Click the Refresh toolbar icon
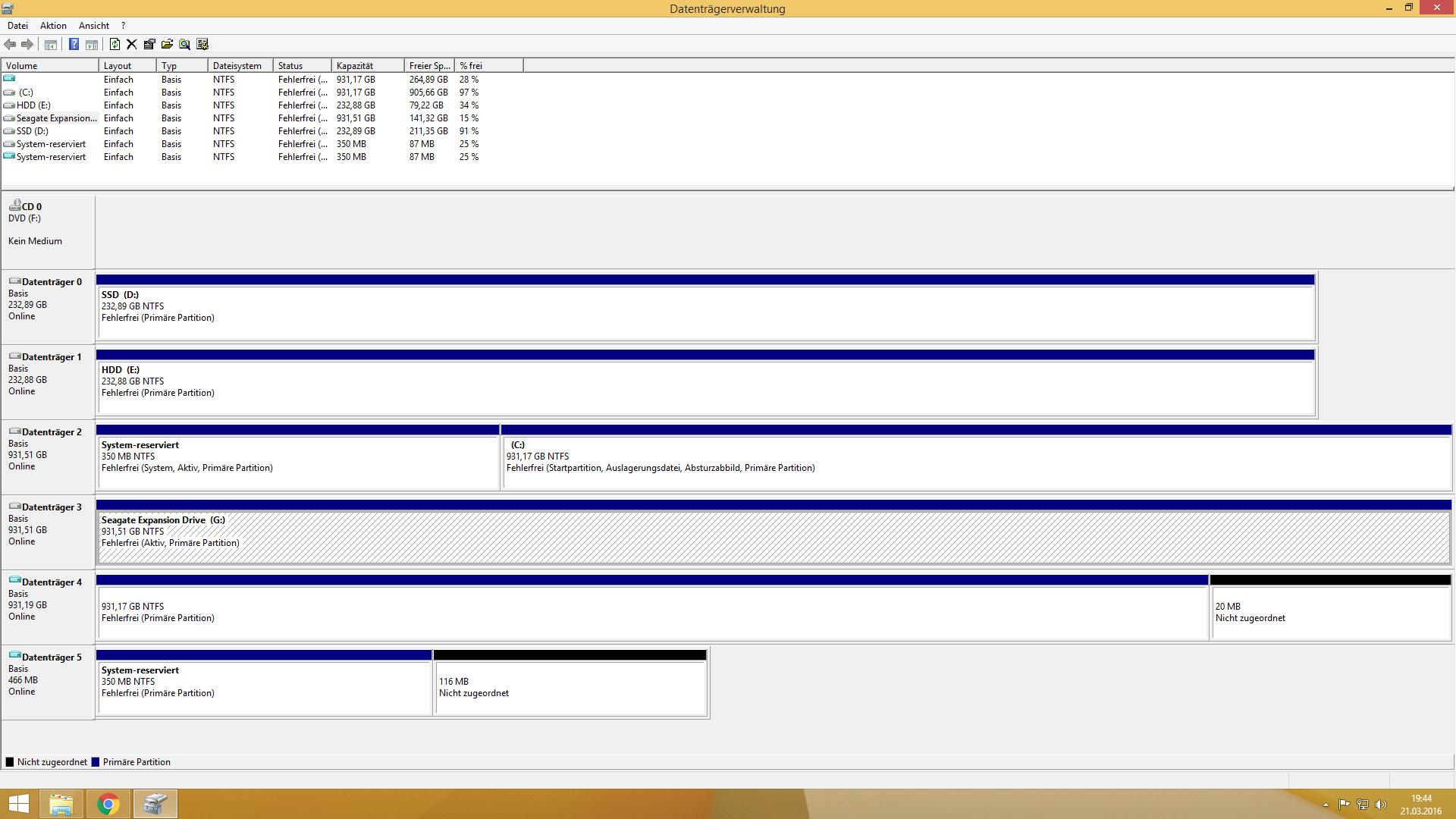 point(115,44)
